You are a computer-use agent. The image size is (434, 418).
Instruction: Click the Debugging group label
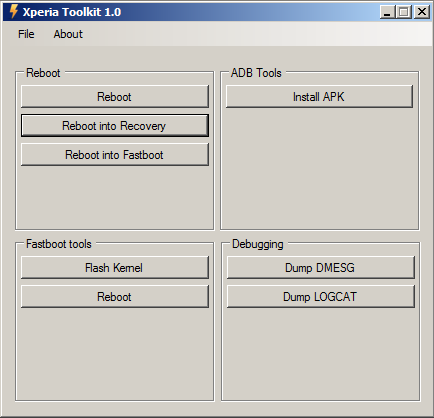click(x=258, y=244)
